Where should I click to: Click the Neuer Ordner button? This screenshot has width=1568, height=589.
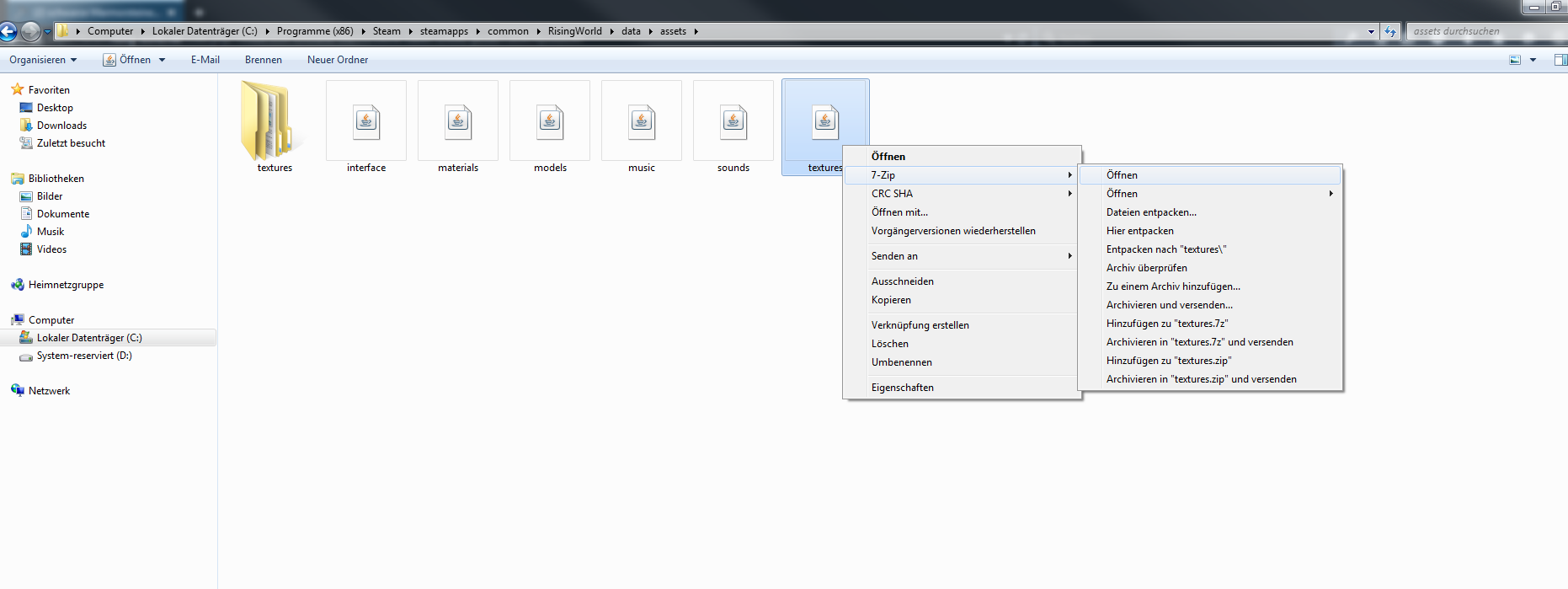click(338, 60)
